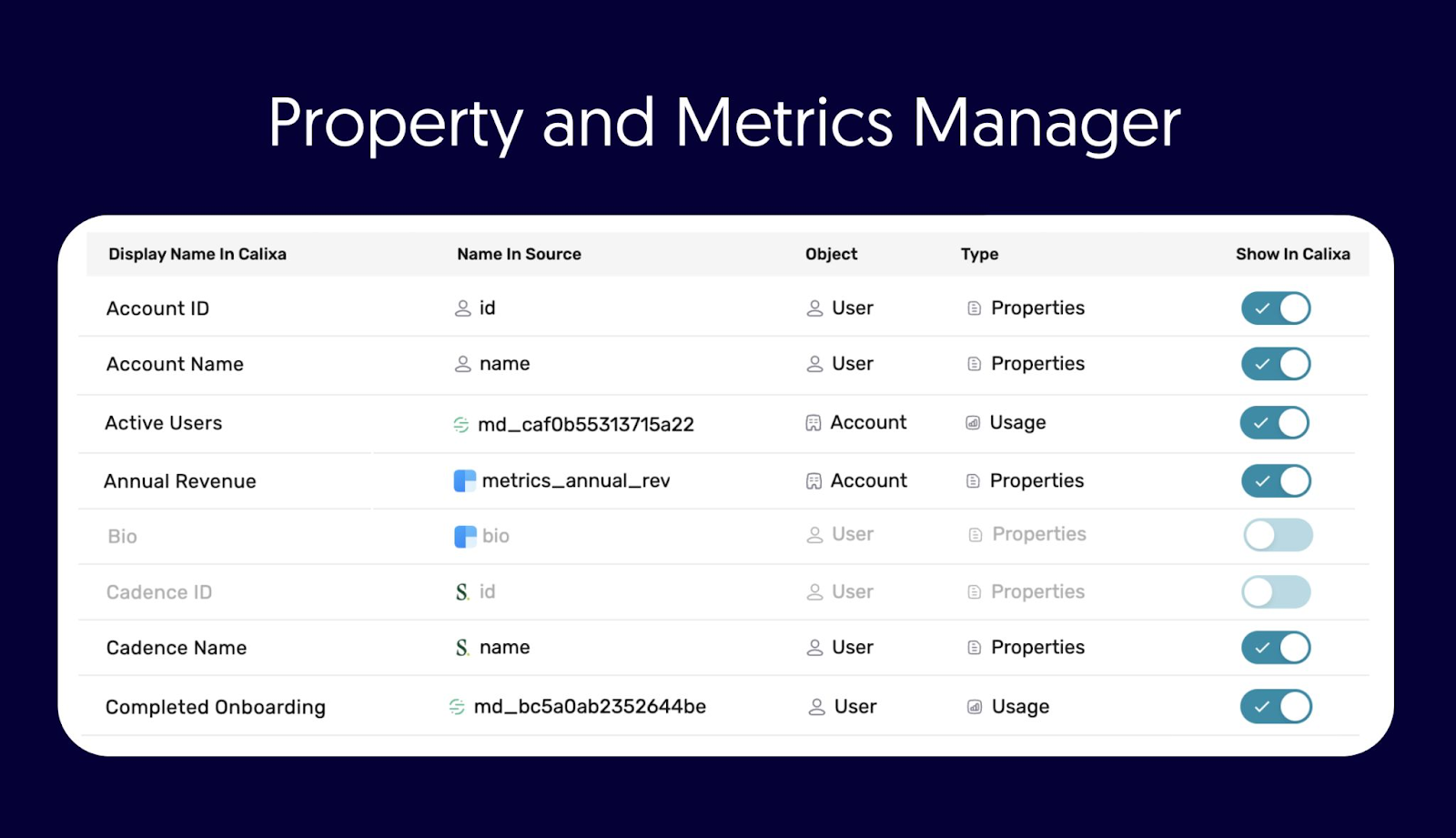Enable the Cadence ID row toggle
Screen dimensions: 1456x838
(1276, 592)
